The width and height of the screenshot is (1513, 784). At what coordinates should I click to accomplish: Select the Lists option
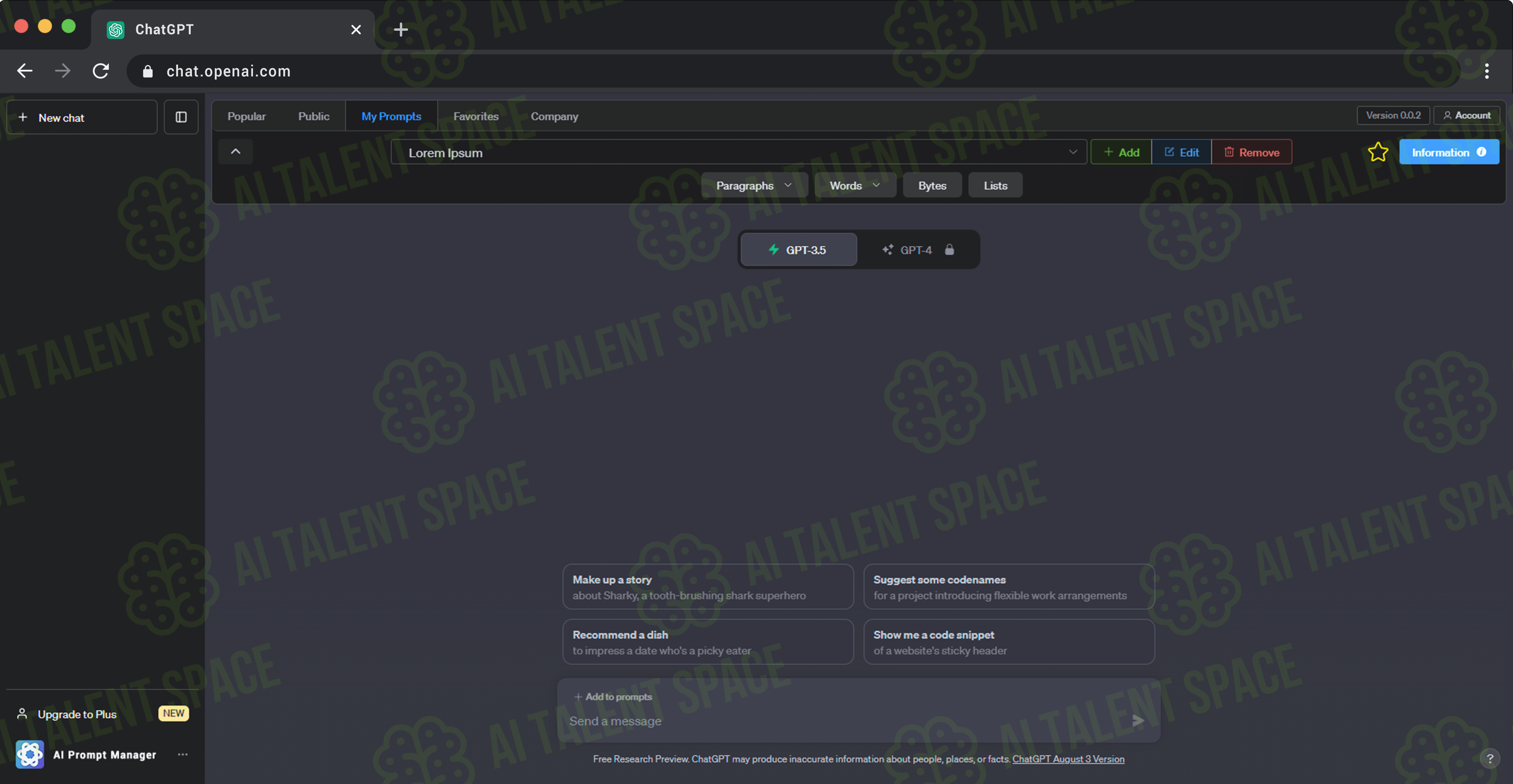(x=996, y=186)
